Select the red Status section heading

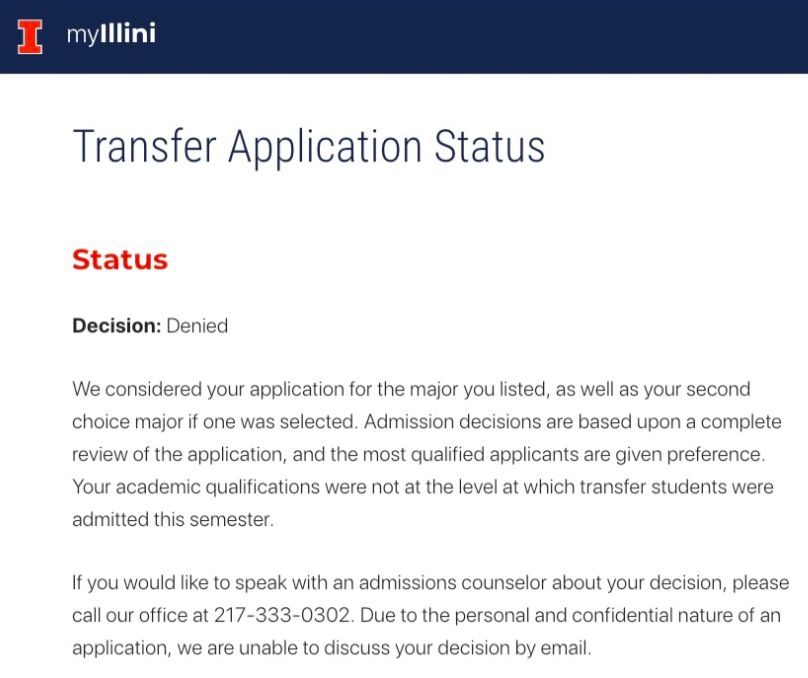pyautogui.click(x=120, y=260)
